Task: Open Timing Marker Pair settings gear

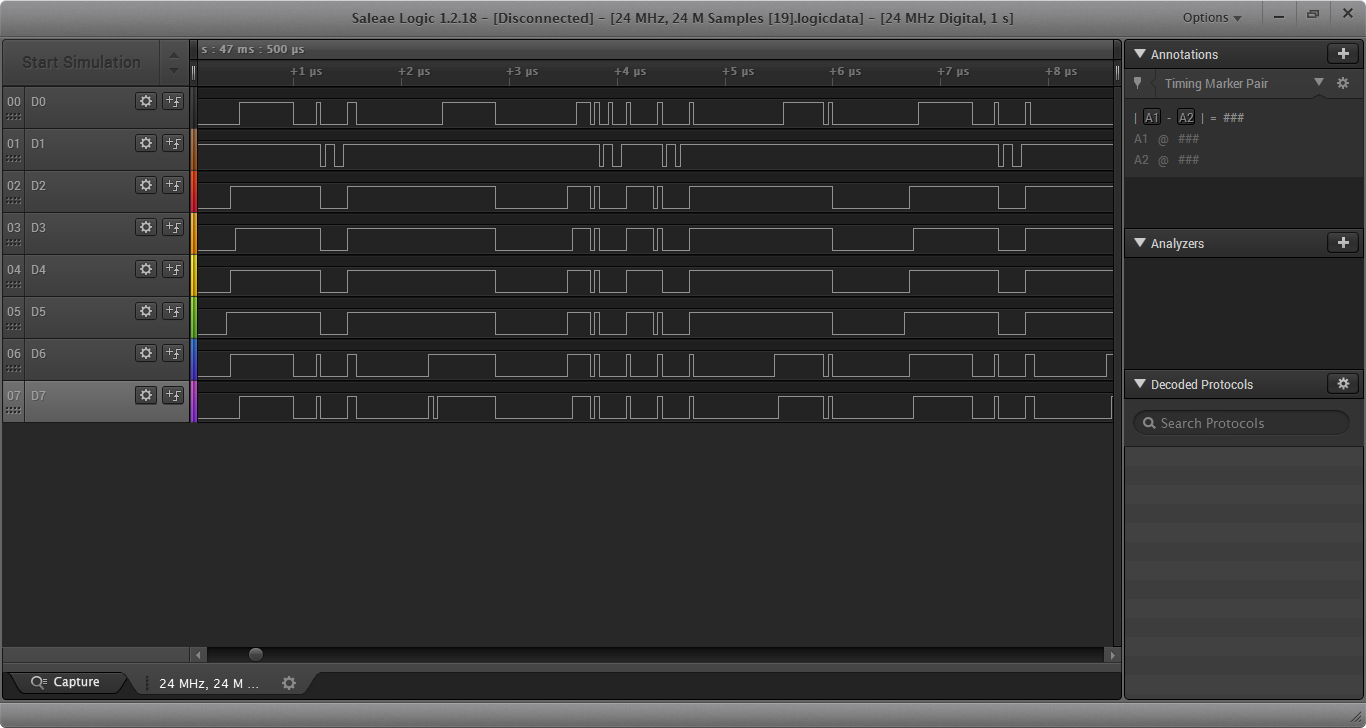Action: click(x=1343, y=83)
